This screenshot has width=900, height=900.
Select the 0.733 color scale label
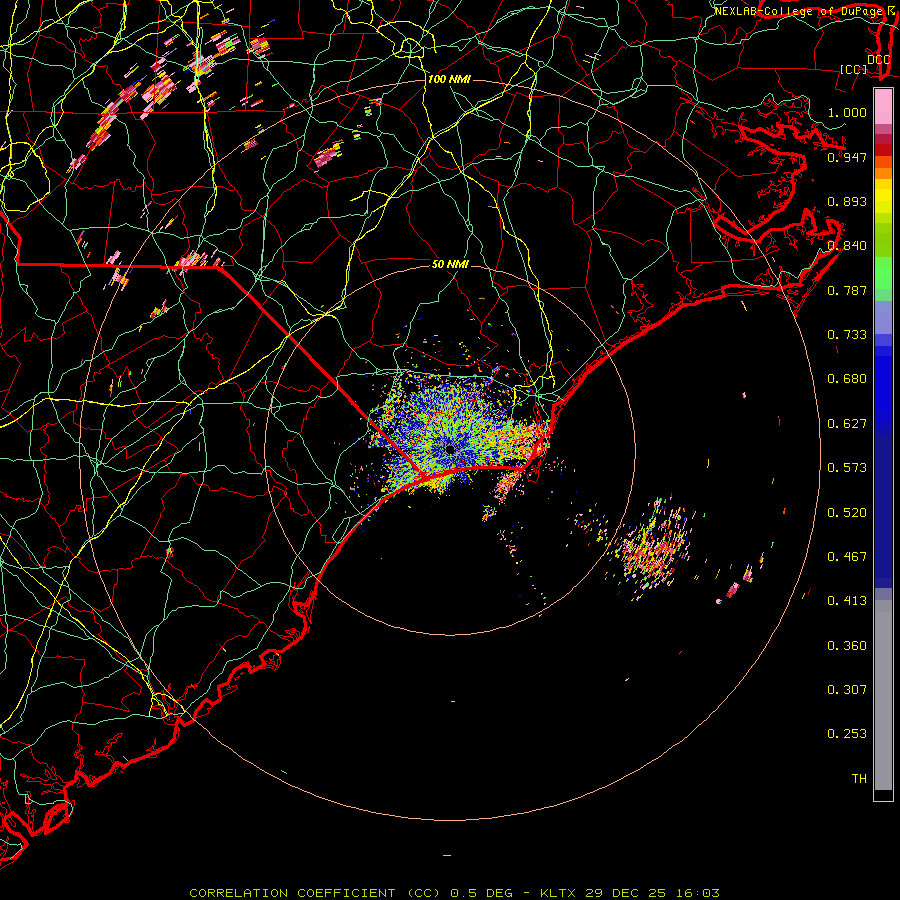click(847, 335)
